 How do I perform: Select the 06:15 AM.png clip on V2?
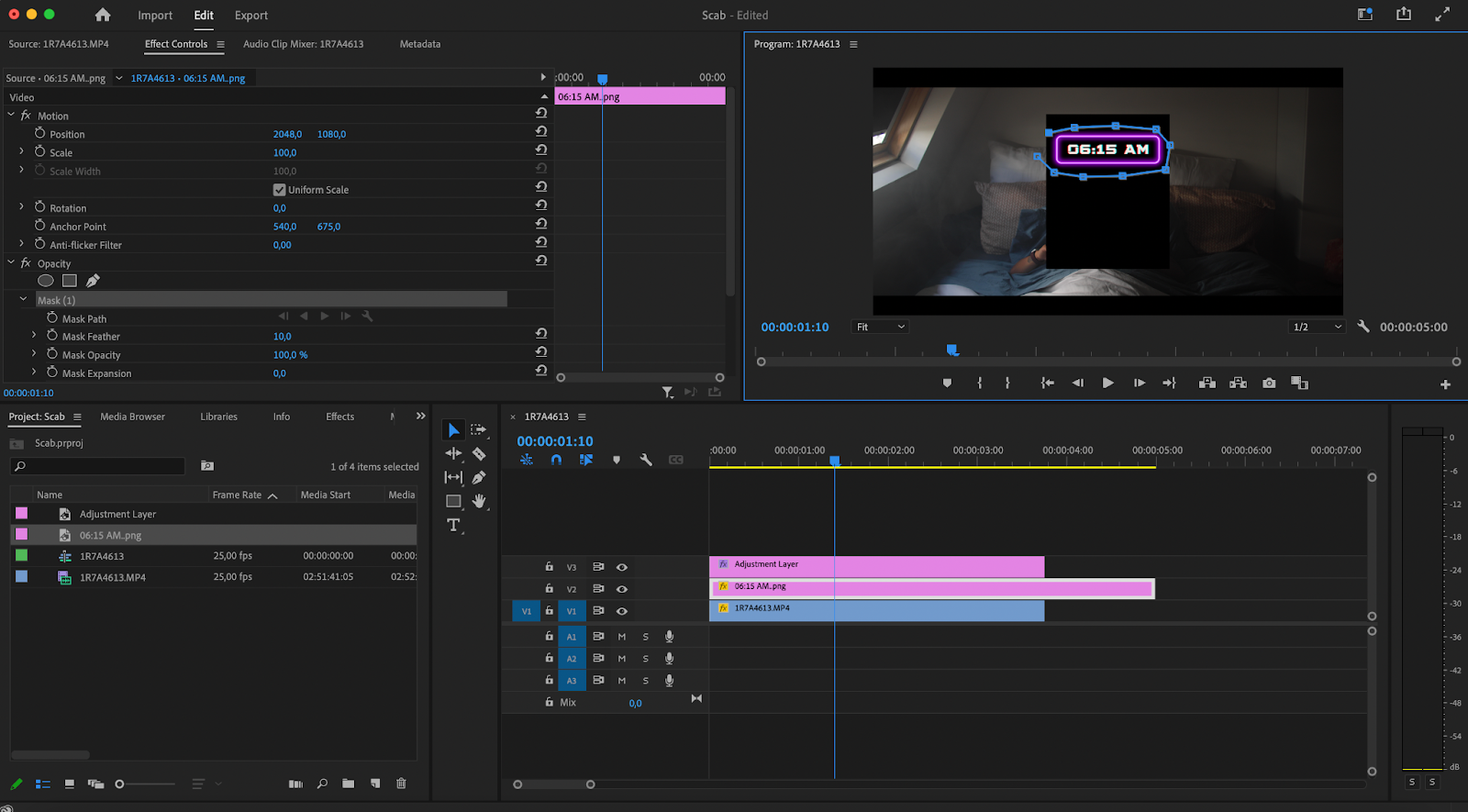click(x=963, y=588)
